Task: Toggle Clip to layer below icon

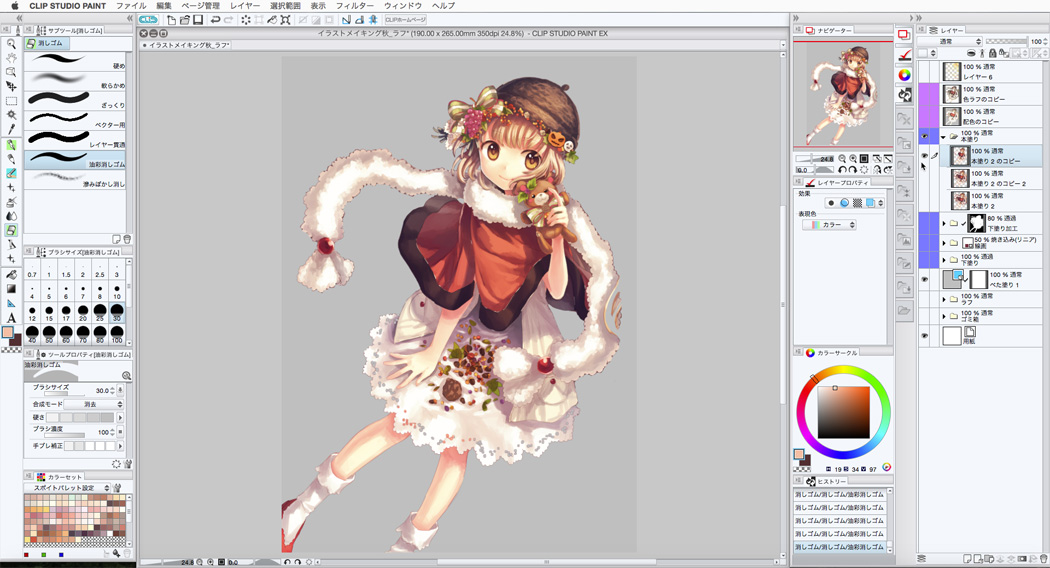Action: coord(971,52)
